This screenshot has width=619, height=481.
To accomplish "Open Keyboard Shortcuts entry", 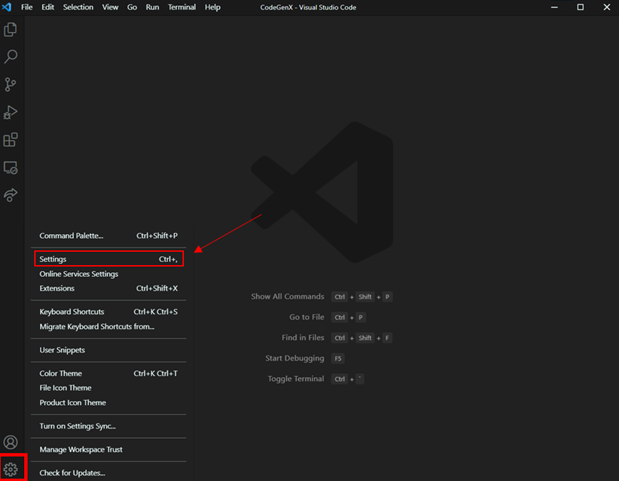I will 109,312.
